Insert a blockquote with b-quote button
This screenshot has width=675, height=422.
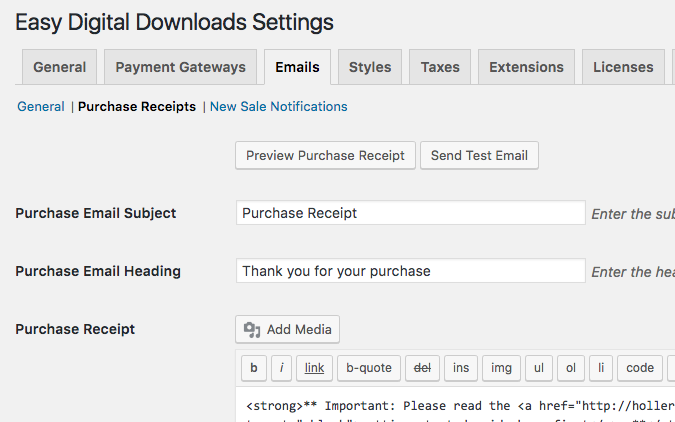pyautogui.click(x=369, y=368)
